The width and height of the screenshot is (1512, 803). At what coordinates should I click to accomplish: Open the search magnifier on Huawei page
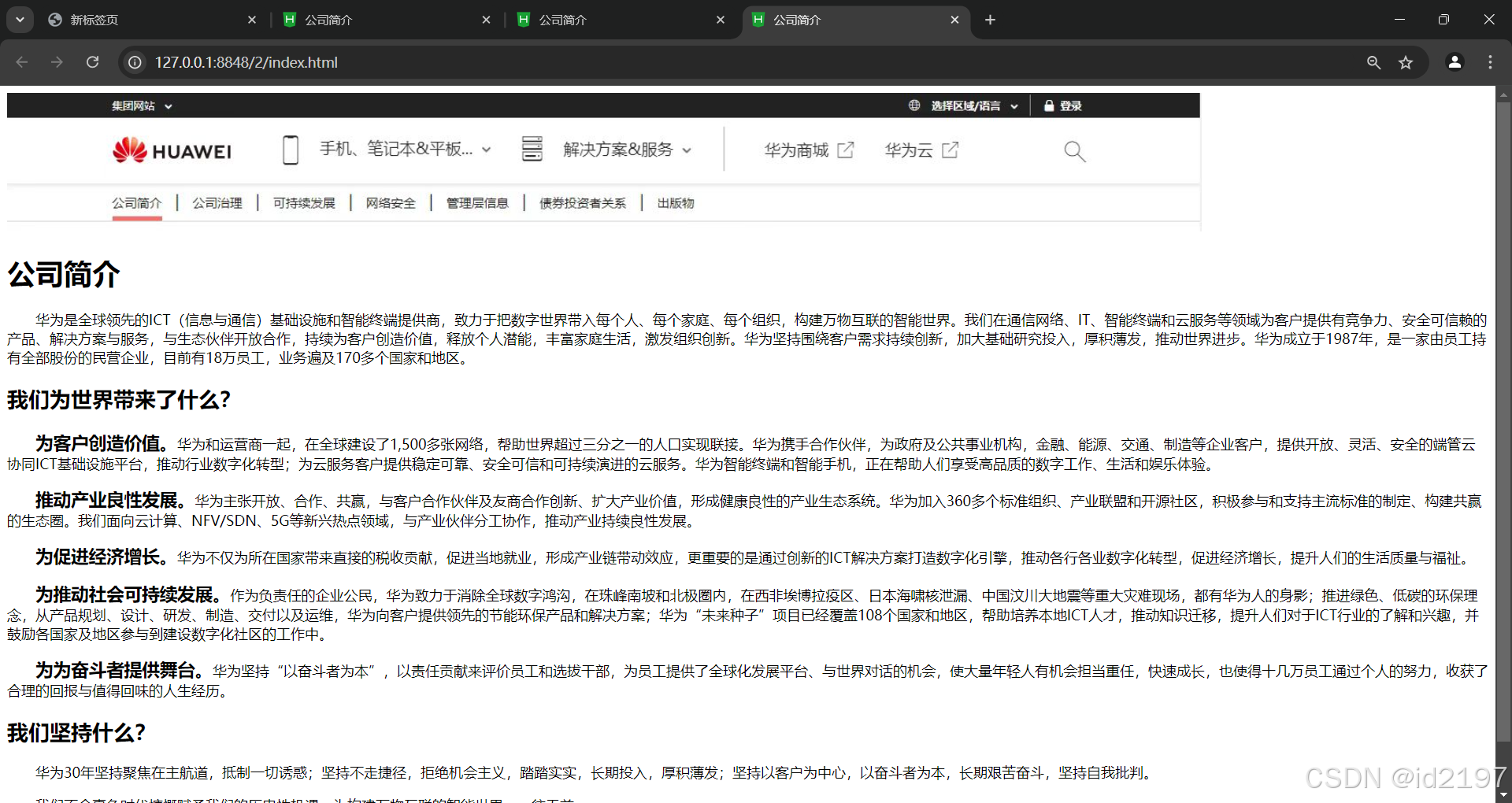(x=1074, y=151)
